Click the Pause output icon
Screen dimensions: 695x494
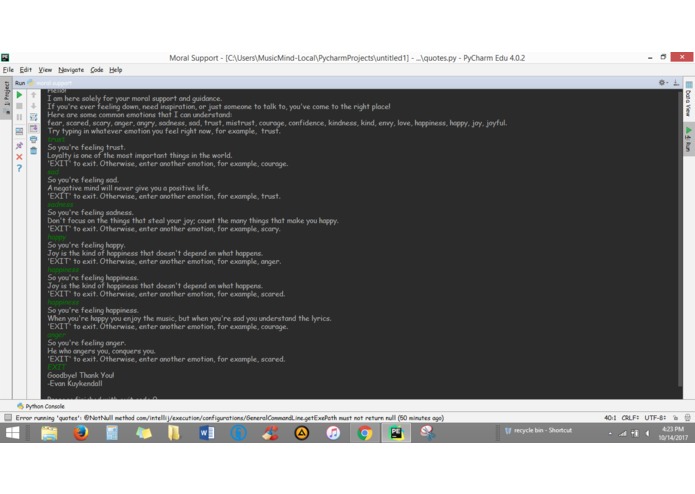(19, 117)
